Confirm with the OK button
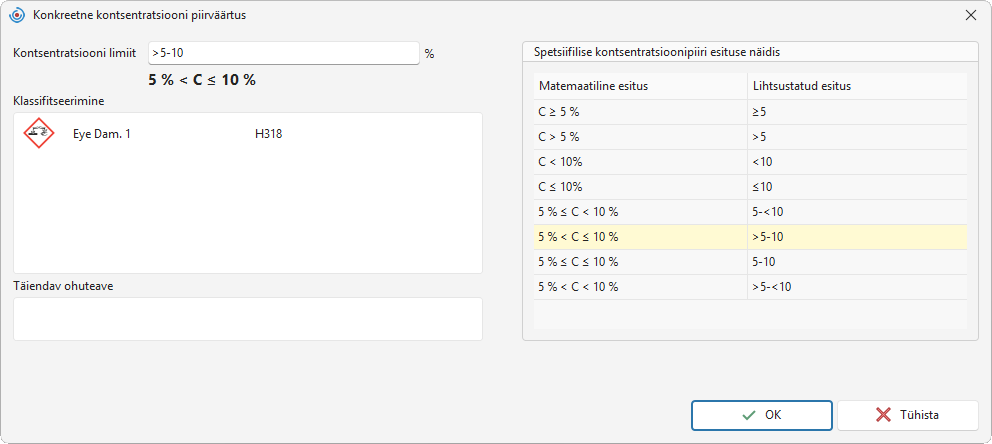 (x=762, y=415)
